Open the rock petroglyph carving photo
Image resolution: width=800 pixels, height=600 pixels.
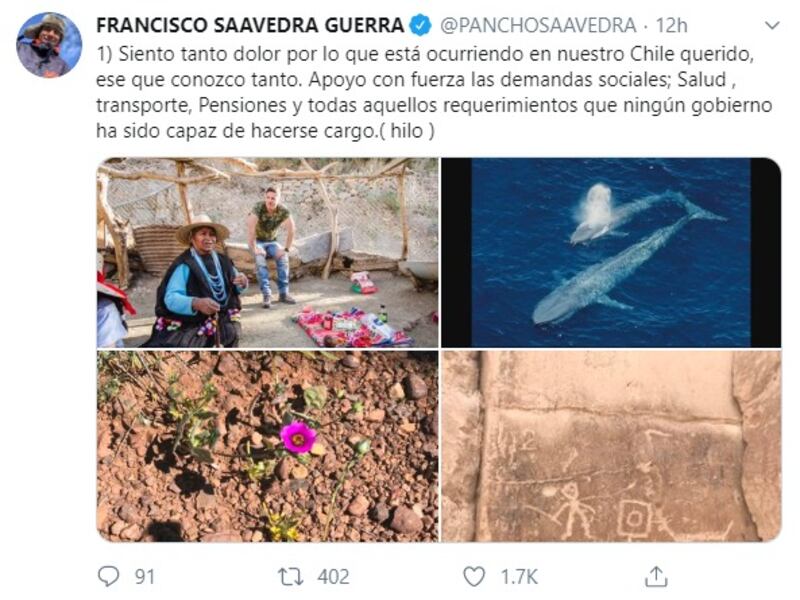coord(611,446)
